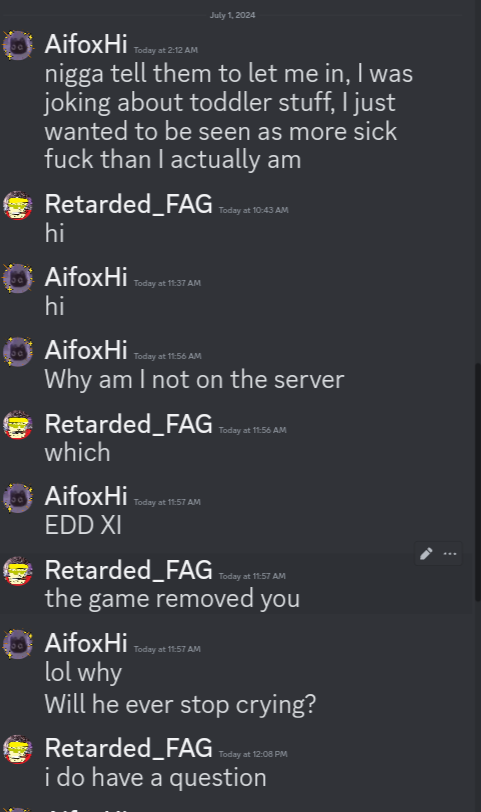Select the 'Why am I not on the server' message
Screen dimensions: 481x812
(194, 380)
